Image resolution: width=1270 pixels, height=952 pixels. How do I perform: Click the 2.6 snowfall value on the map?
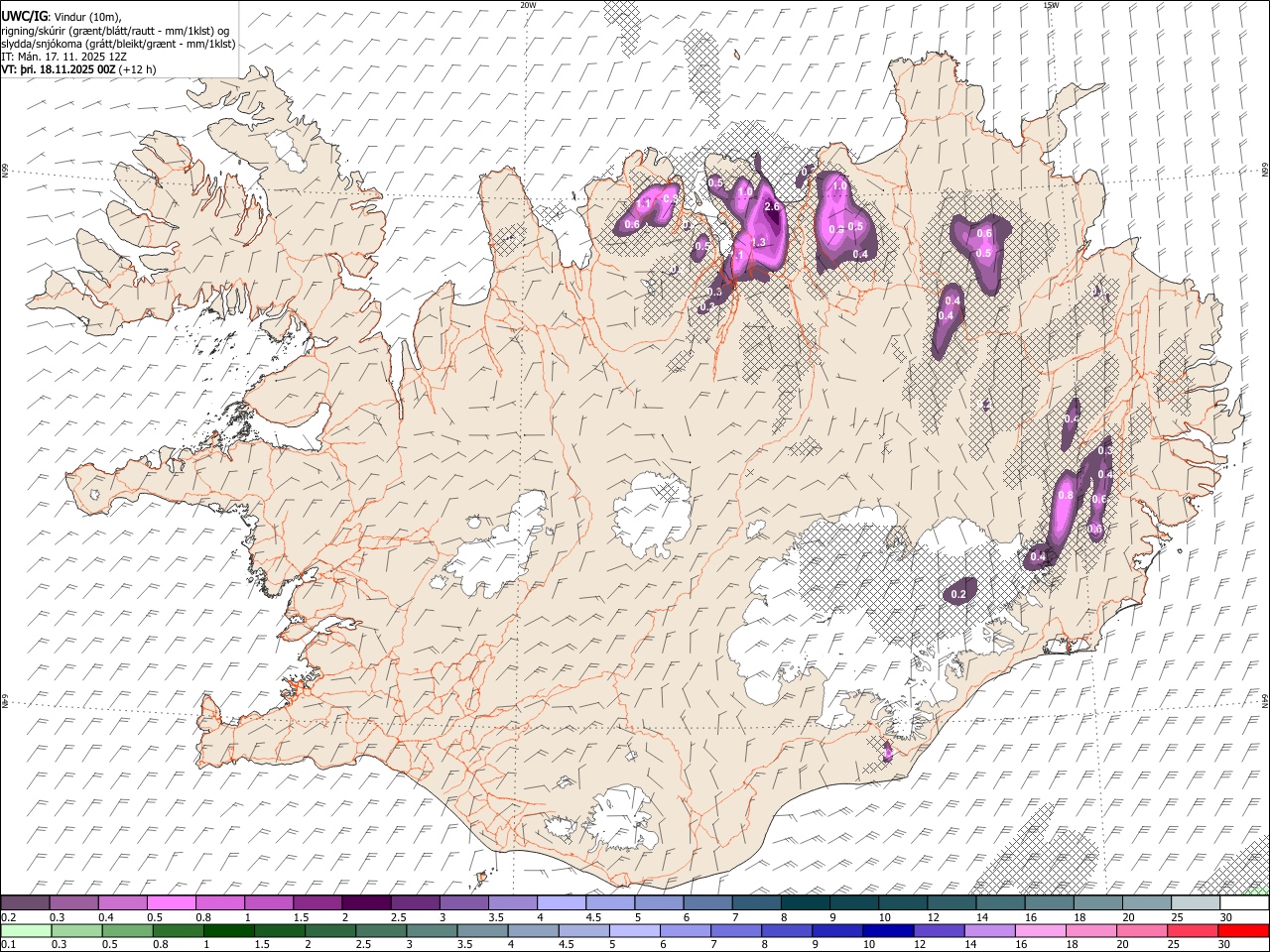point(773,206)
